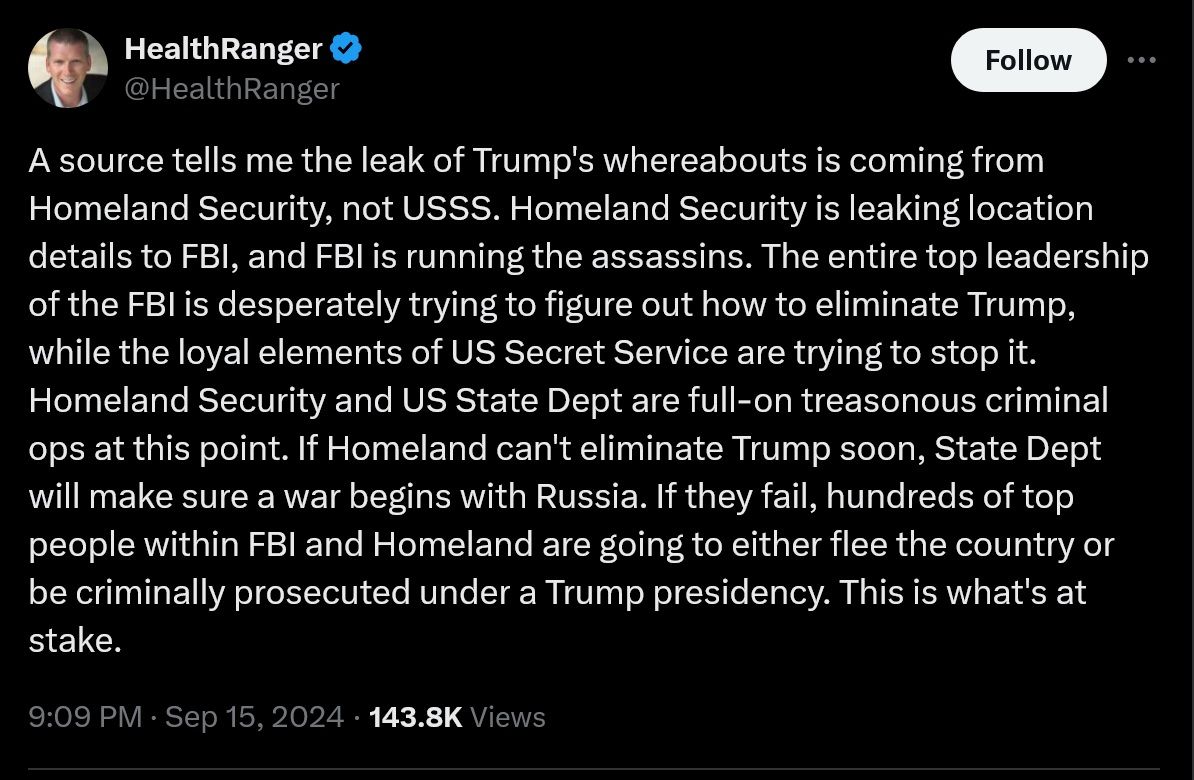Click the Sep 15, 2024 date
The width and height of the screenshot is (1194, 780).
[x=254, y=717]
